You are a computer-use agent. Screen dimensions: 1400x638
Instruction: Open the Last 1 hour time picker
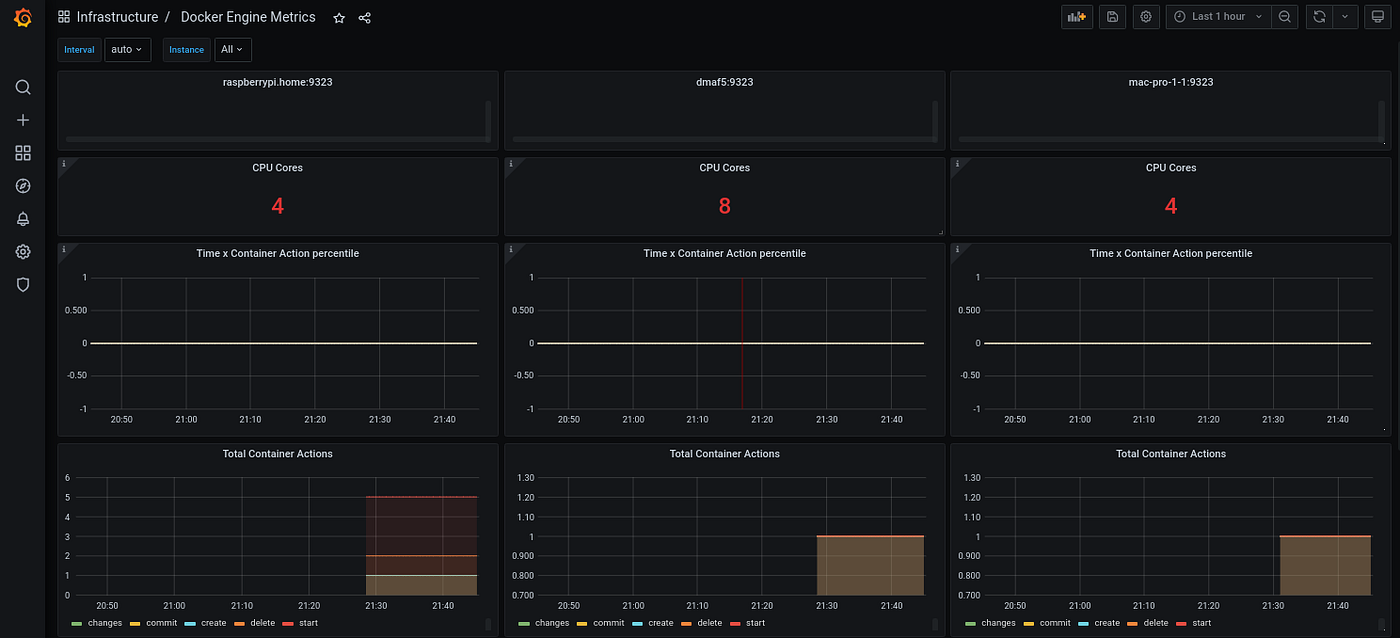pyautogui.click(x=1217, y=16)
